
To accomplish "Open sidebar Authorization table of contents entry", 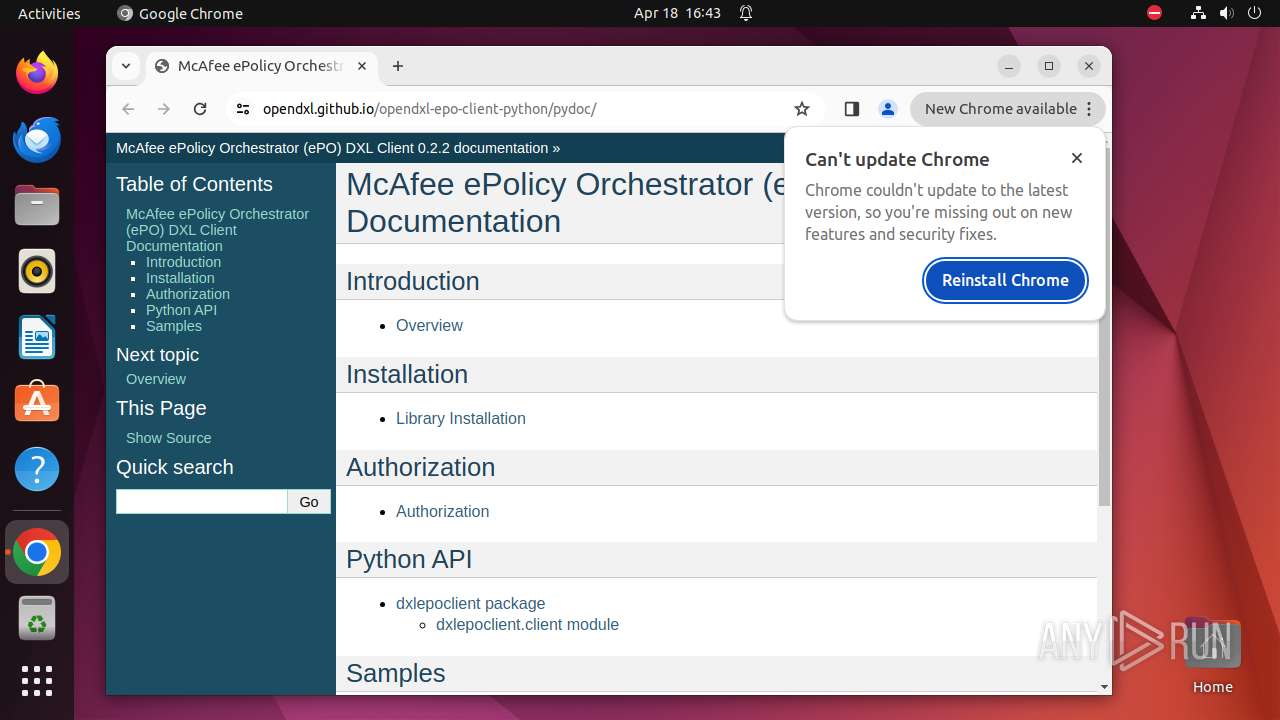I will tap(188, 294).
